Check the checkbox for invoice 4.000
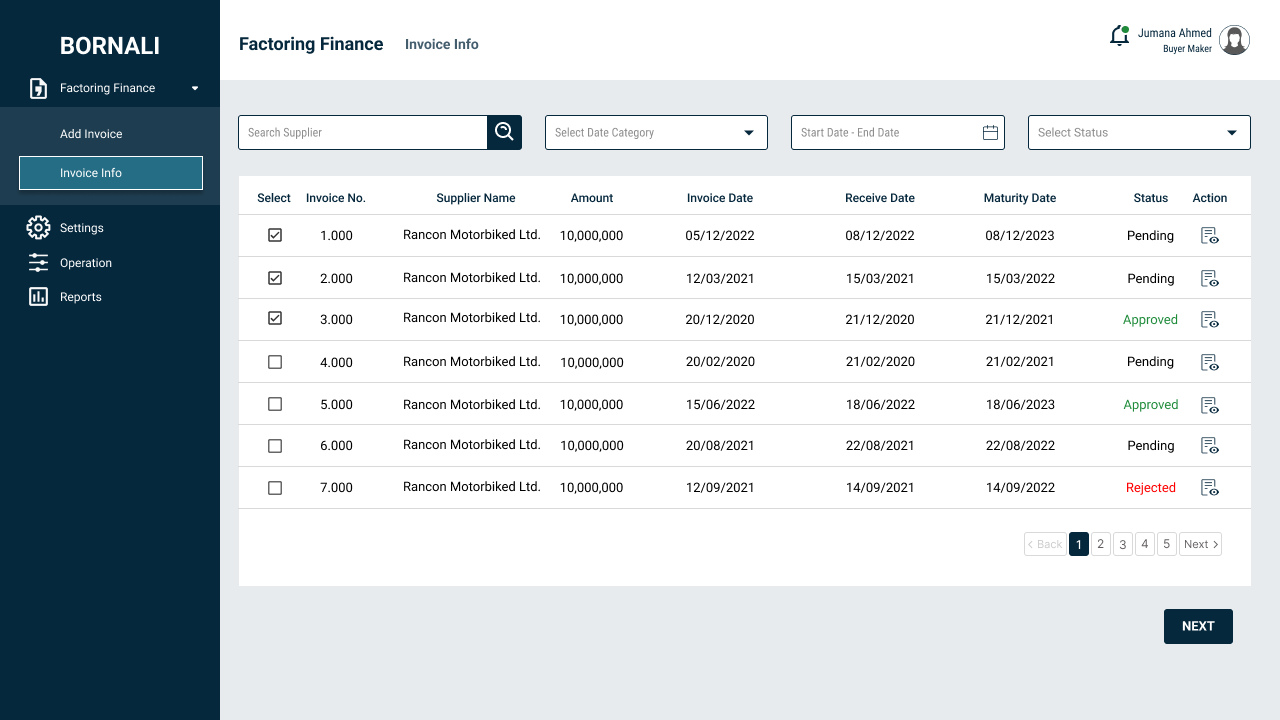Screen dimensions: 1280x720 275,362
